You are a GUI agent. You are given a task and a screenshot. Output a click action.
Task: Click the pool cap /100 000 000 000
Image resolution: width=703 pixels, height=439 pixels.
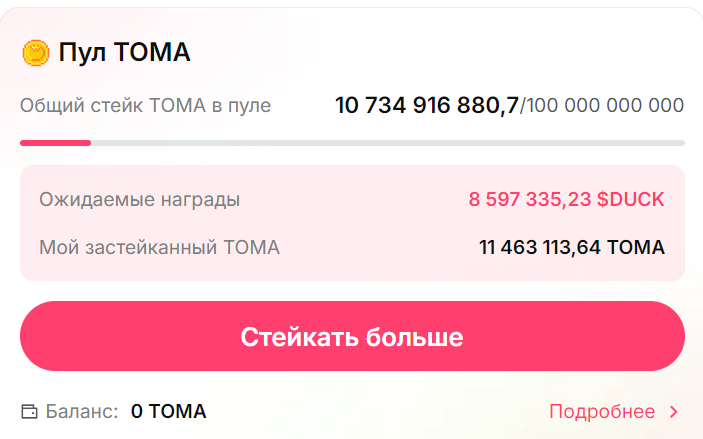coord(603,105)
